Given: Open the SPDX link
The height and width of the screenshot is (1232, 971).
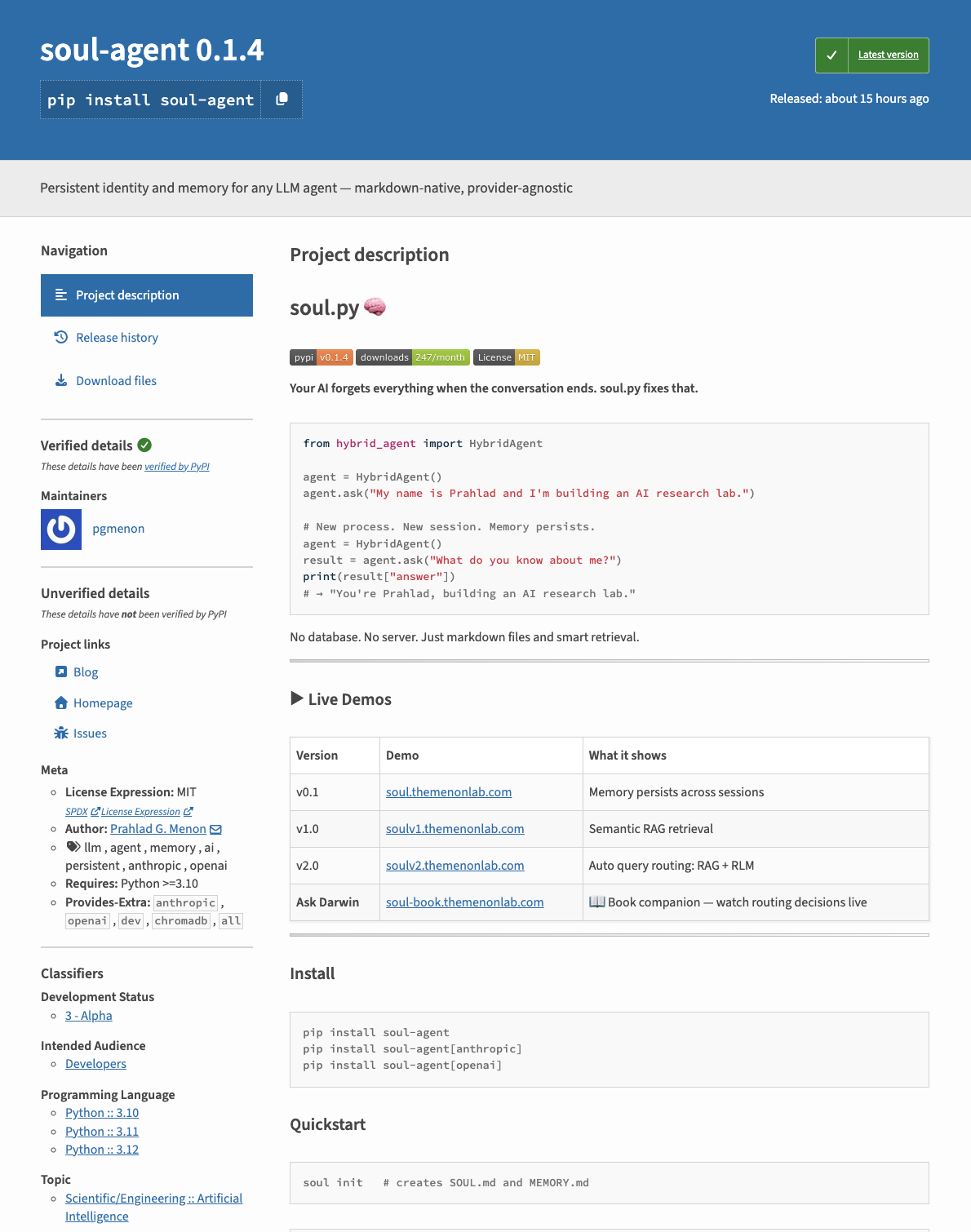Looking at the screenshot, I should (x=76, y=812).
